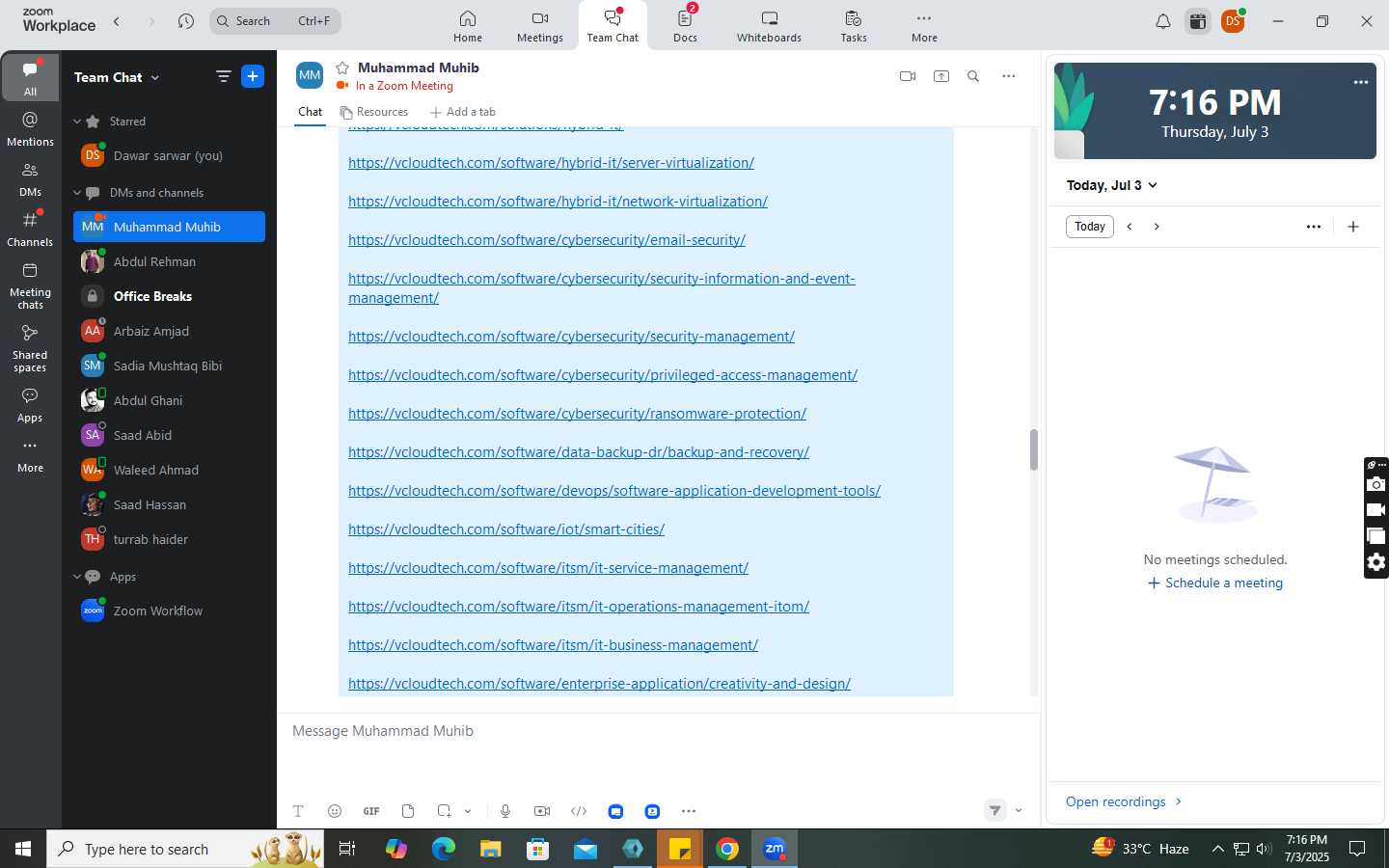Switch to the Resources tab
The height and width of the screenshot is (868, 1389).
(x=374, y=112)
